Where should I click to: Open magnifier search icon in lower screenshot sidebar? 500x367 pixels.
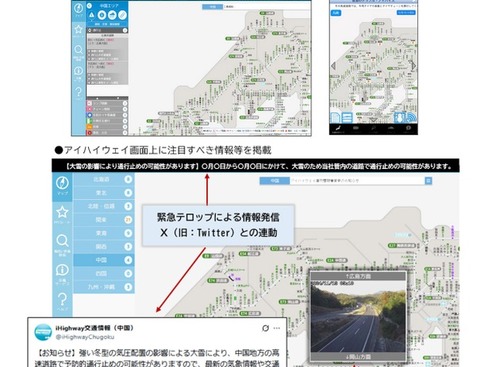coord(62,241)
